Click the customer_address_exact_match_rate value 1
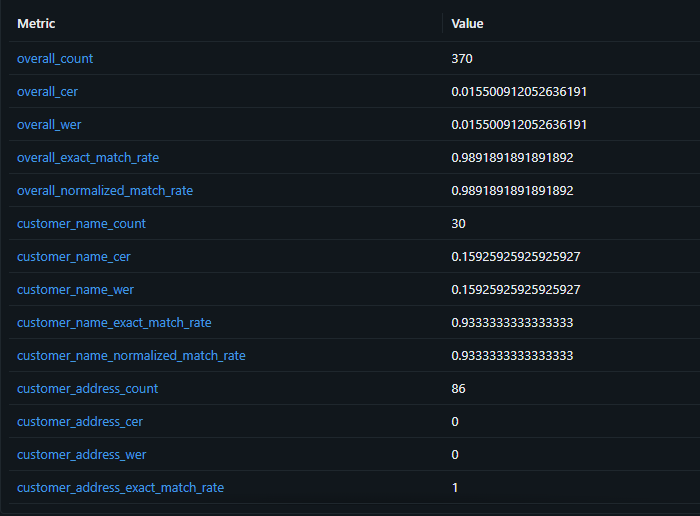The height and width of the screenshot is (516, 700). pos(455,488)
